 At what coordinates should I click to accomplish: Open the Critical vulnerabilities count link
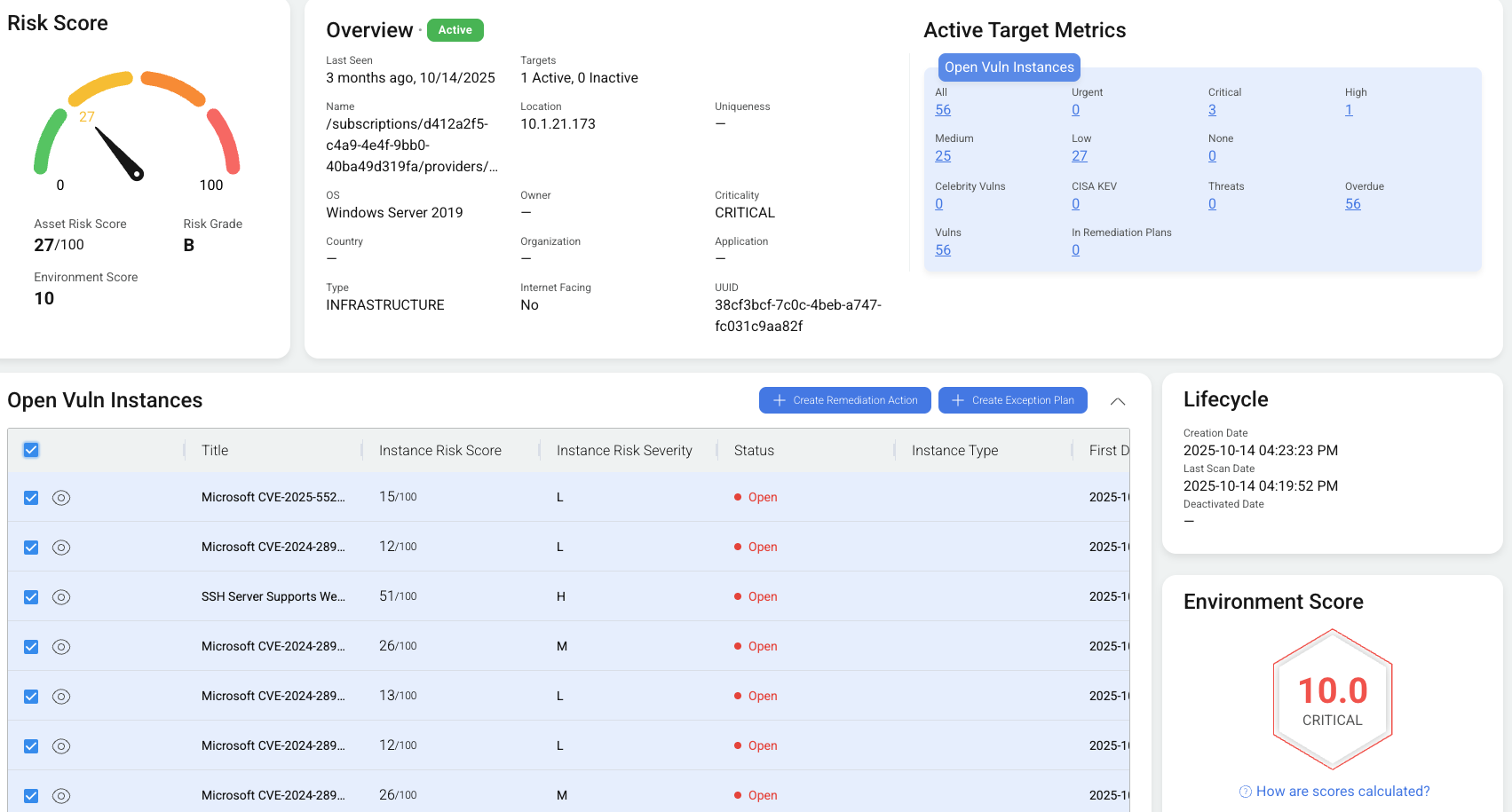tap(1212, 110)
